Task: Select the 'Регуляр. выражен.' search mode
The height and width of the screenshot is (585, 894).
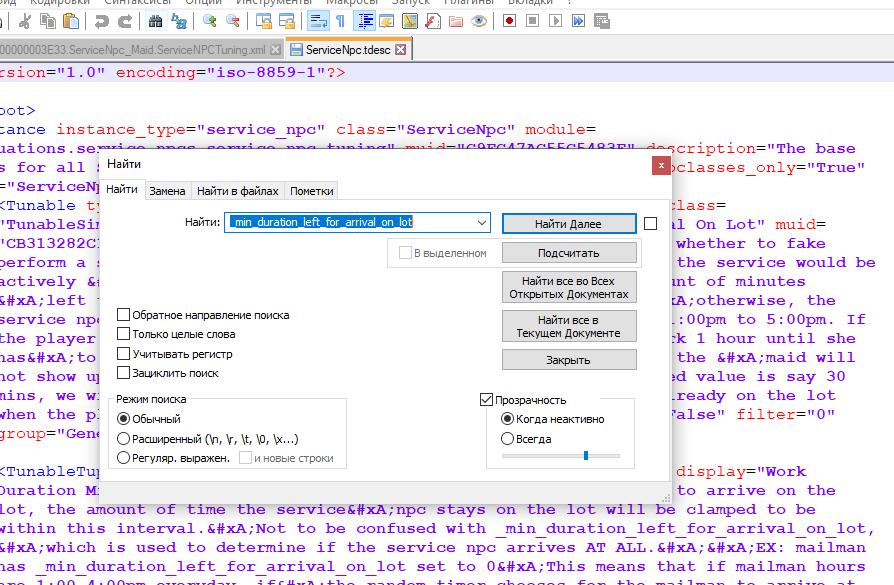Action: 124,458
